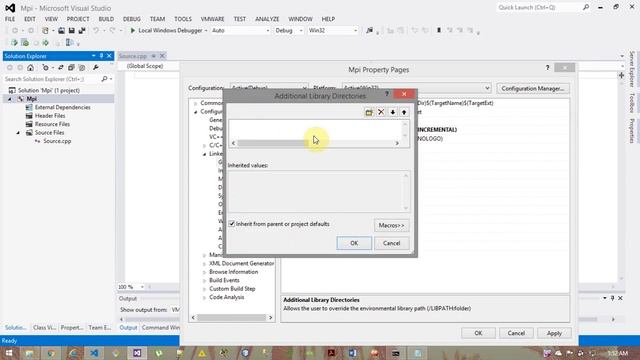Image resolution: width=640 pixels, height=360 pixels.
Task: Toggle Inherit from parent or project defaults checkbox
Action: pyautogui.click(x=232, y=224)
